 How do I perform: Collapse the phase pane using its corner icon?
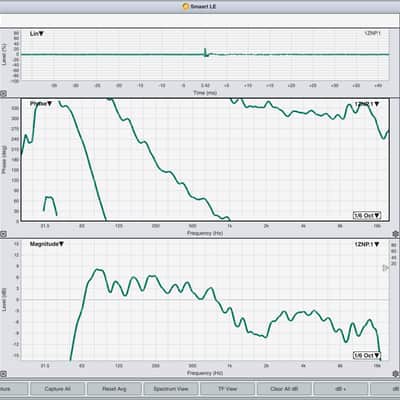[3, 234]
